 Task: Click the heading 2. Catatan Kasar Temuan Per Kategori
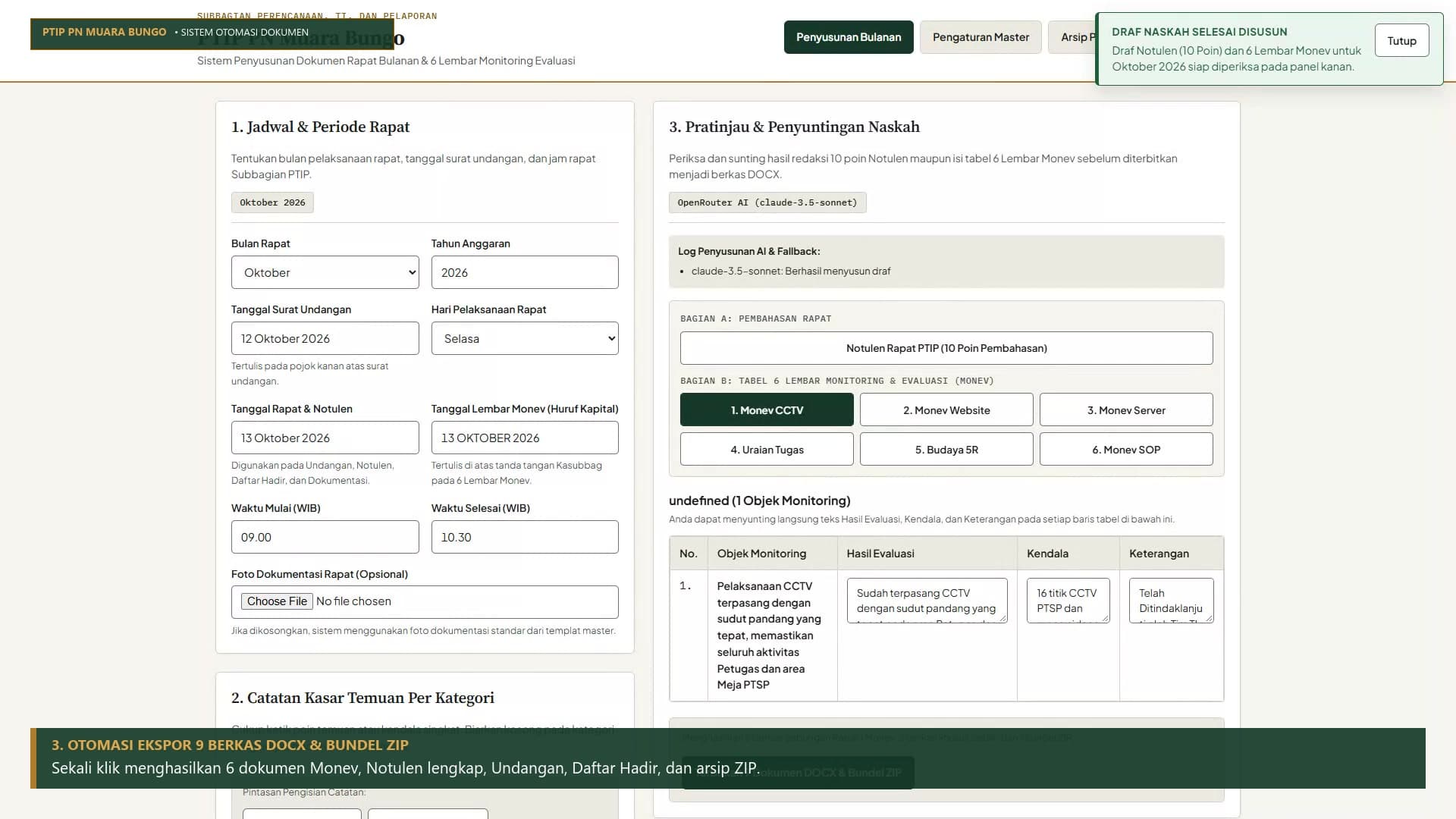pos(362,698)
